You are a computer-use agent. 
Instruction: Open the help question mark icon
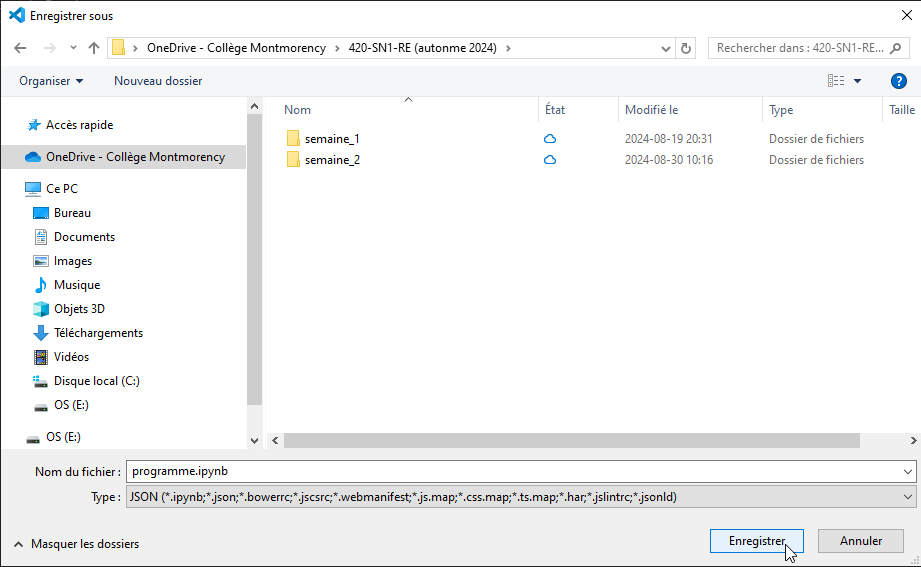(899, 81)
